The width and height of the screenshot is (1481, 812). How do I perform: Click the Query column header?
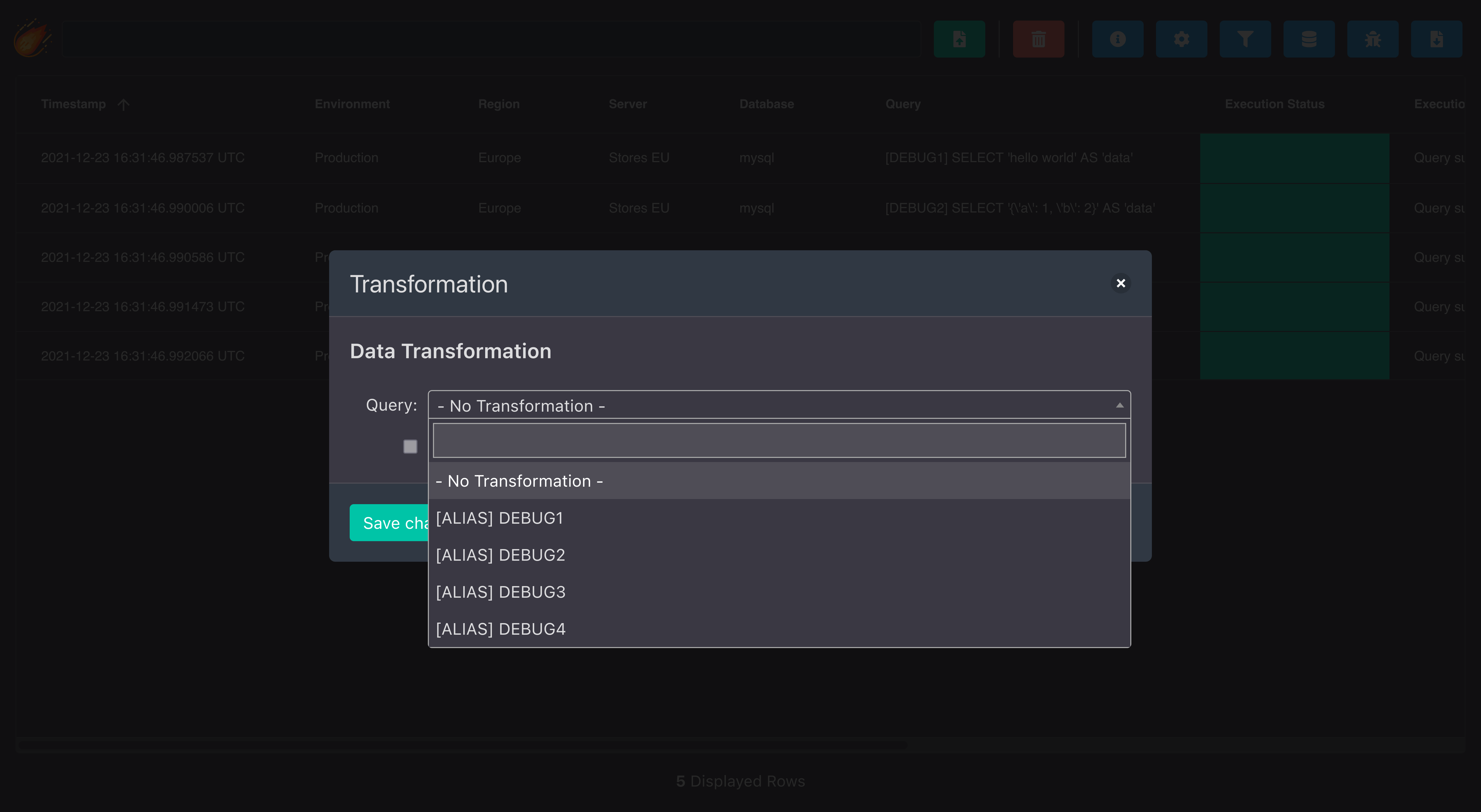tap(903, 104)
